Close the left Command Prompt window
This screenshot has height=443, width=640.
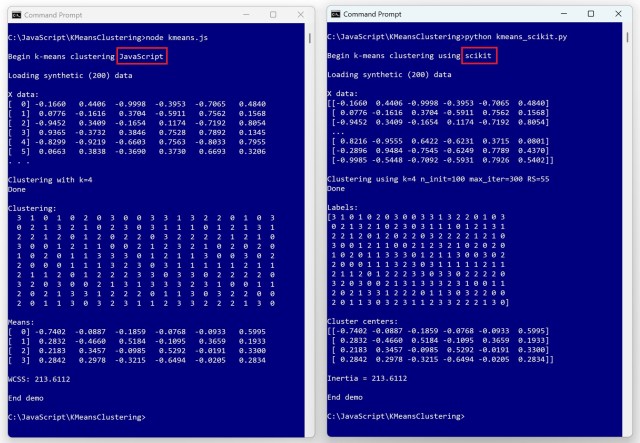pos(302,15)
